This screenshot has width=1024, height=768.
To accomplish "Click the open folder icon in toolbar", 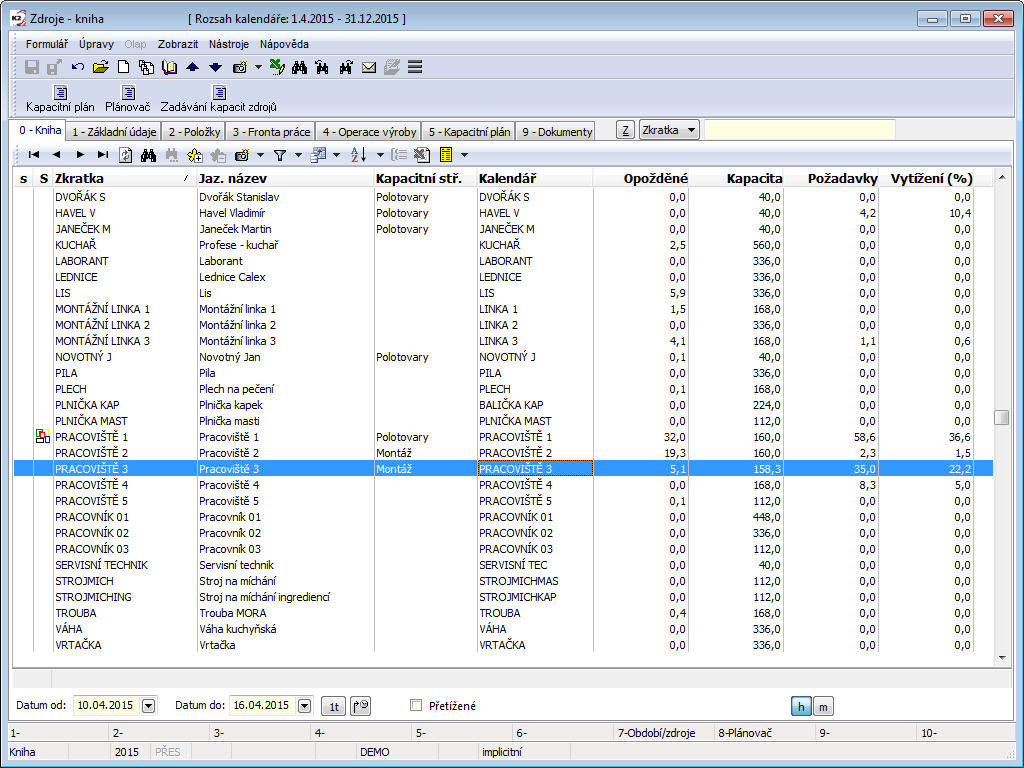I will [x=100, y=67].
